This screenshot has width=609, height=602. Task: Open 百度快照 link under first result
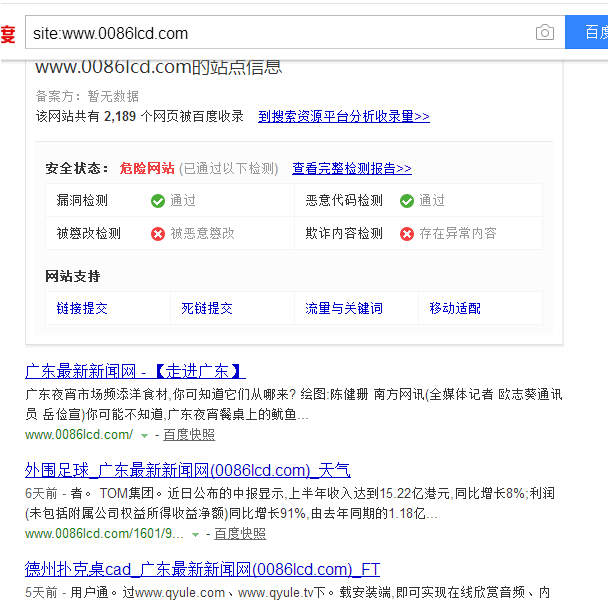click(x=189, y=435)
